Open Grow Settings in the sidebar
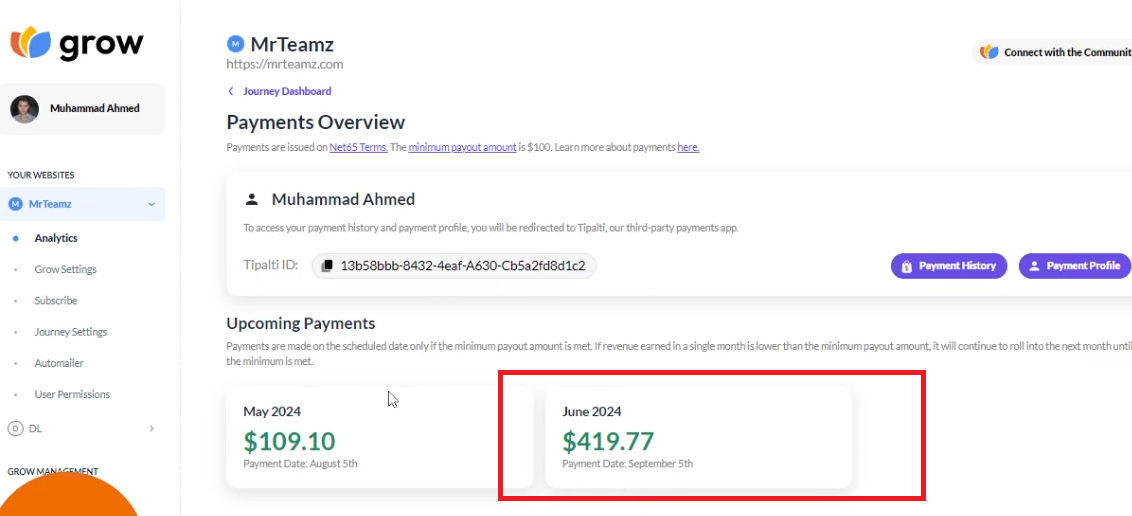 click(65, 269)
